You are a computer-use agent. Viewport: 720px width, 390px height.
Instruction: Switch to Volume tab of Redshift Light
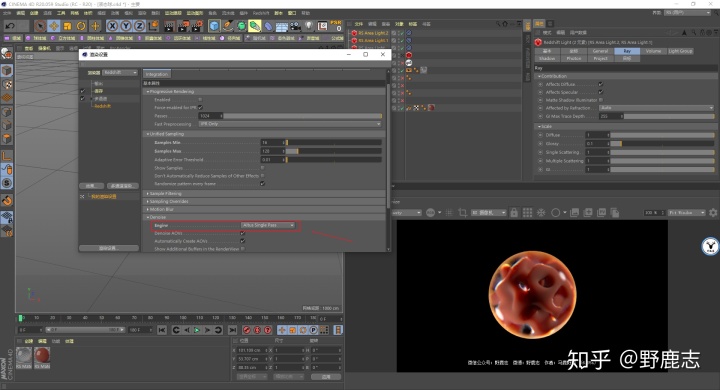pyautogui.click(x=653, y=51)
